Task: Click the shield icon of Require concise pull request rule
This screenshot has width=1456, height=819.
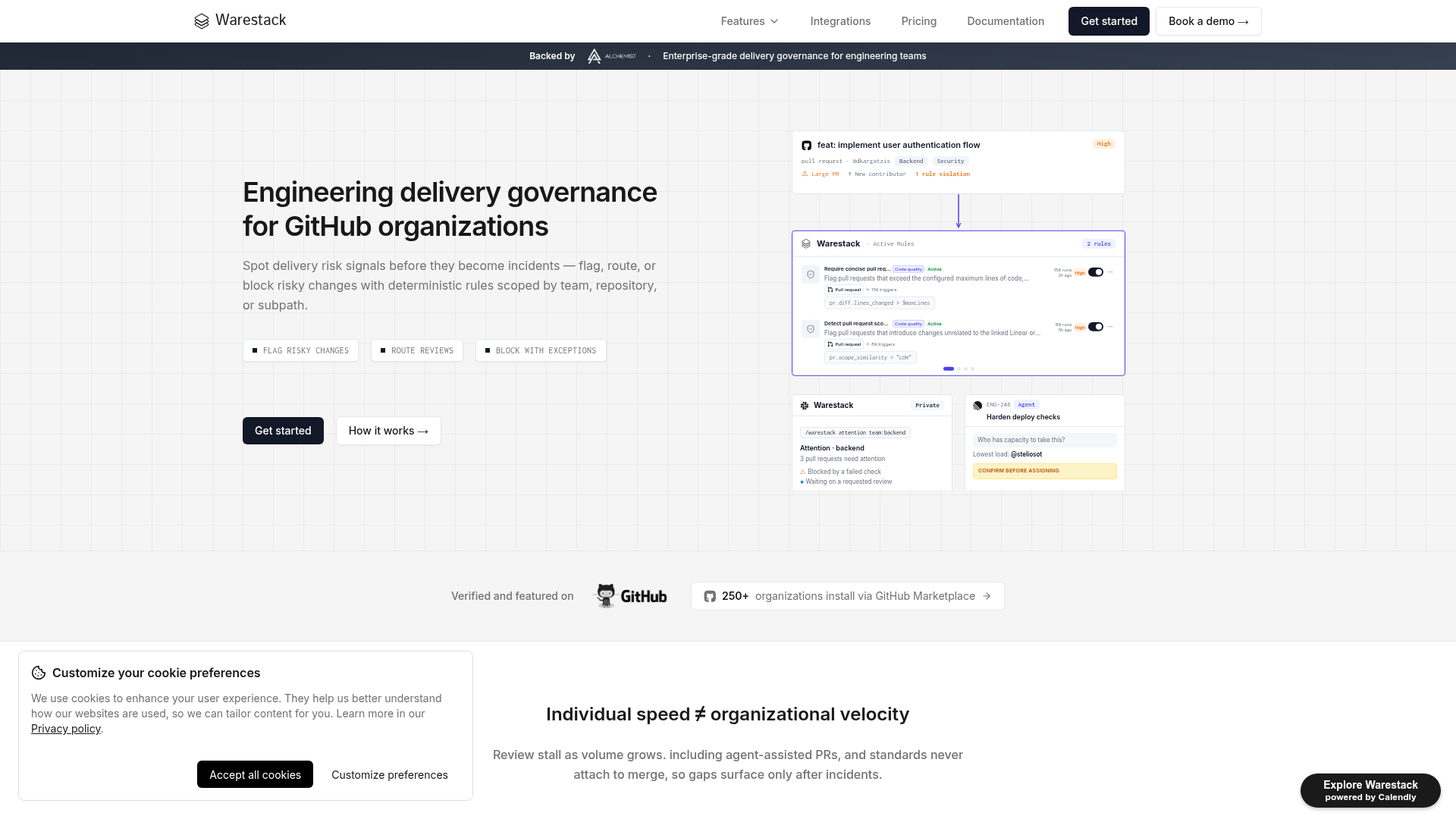Action: click(x=811, y=275)
